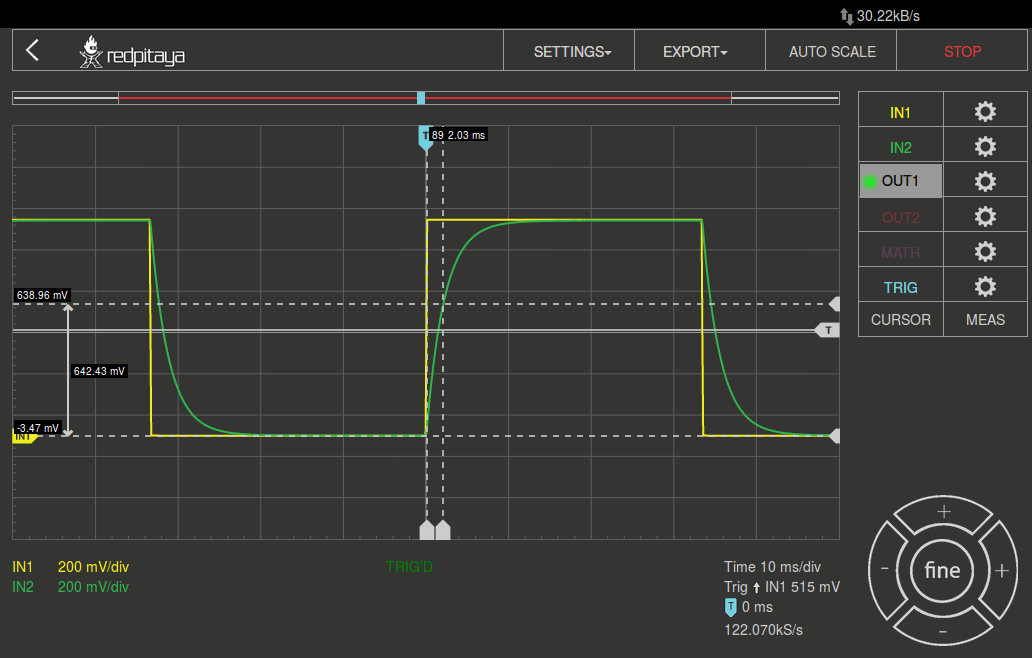Image resolution: width=1032 pixels, height=658 pixels.
Task: Toggle IN2 channel visibility
Action: [900, 147]
